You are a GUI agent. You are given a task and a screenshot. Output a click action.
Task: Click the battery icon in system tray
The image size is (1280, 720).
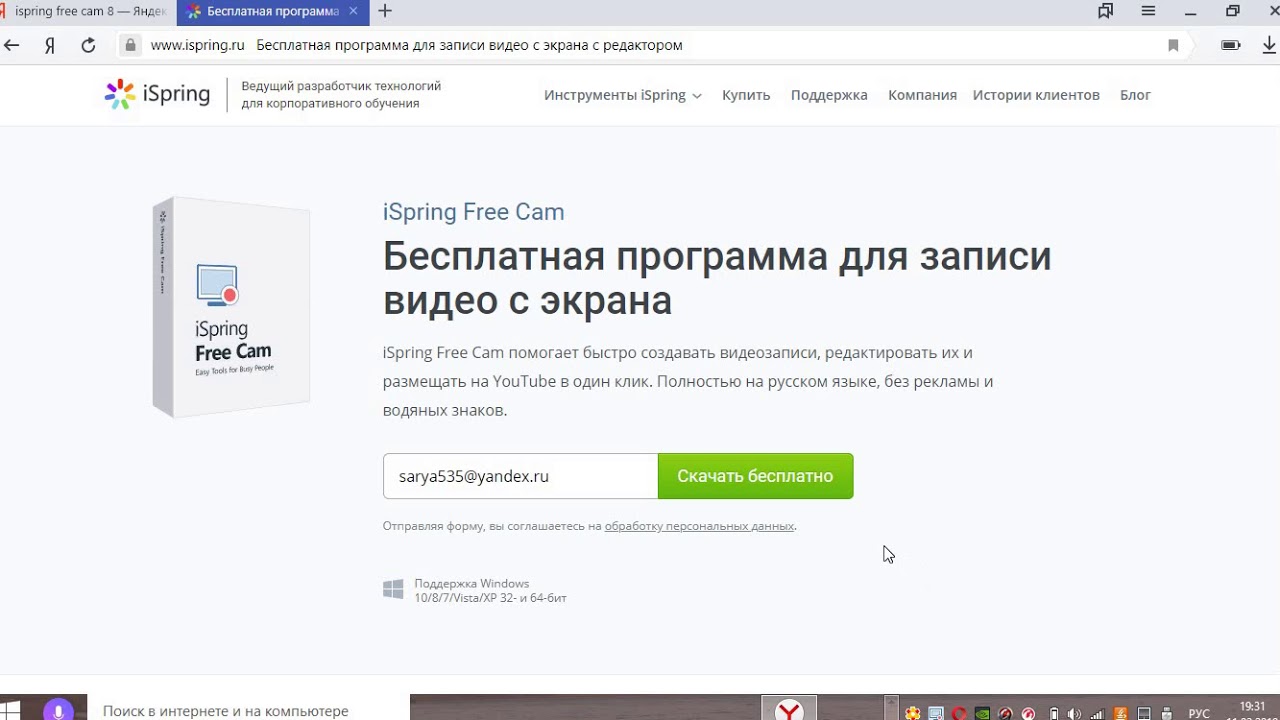pos(1054,713)
